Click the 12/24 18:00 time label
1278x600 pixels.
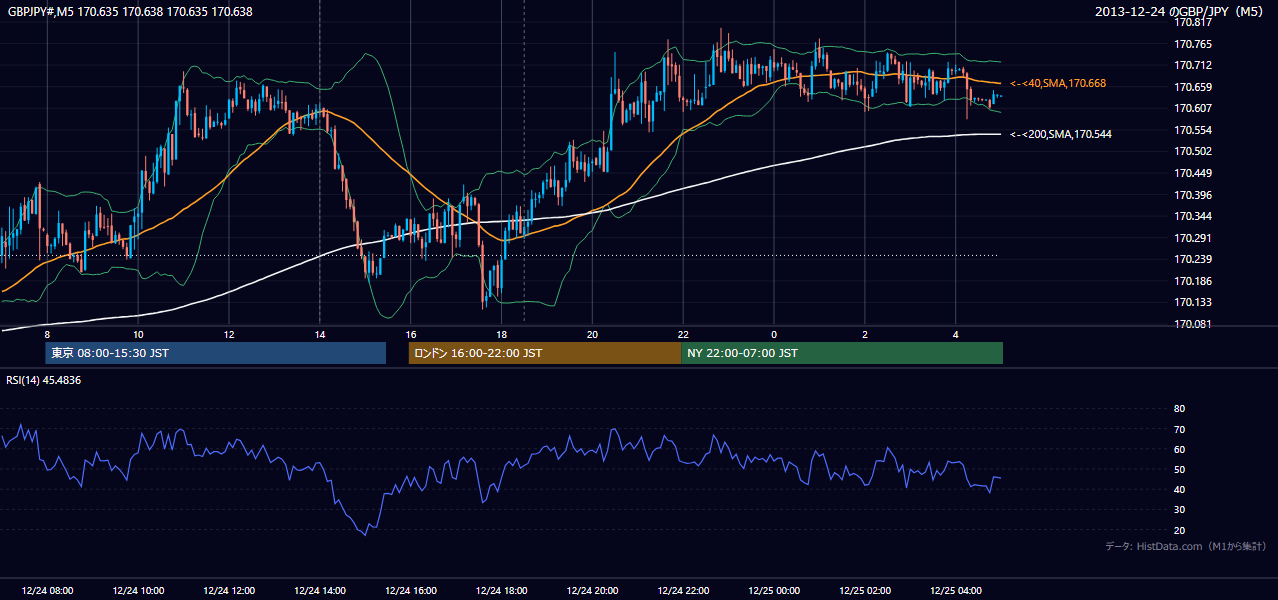coord(502,591)
